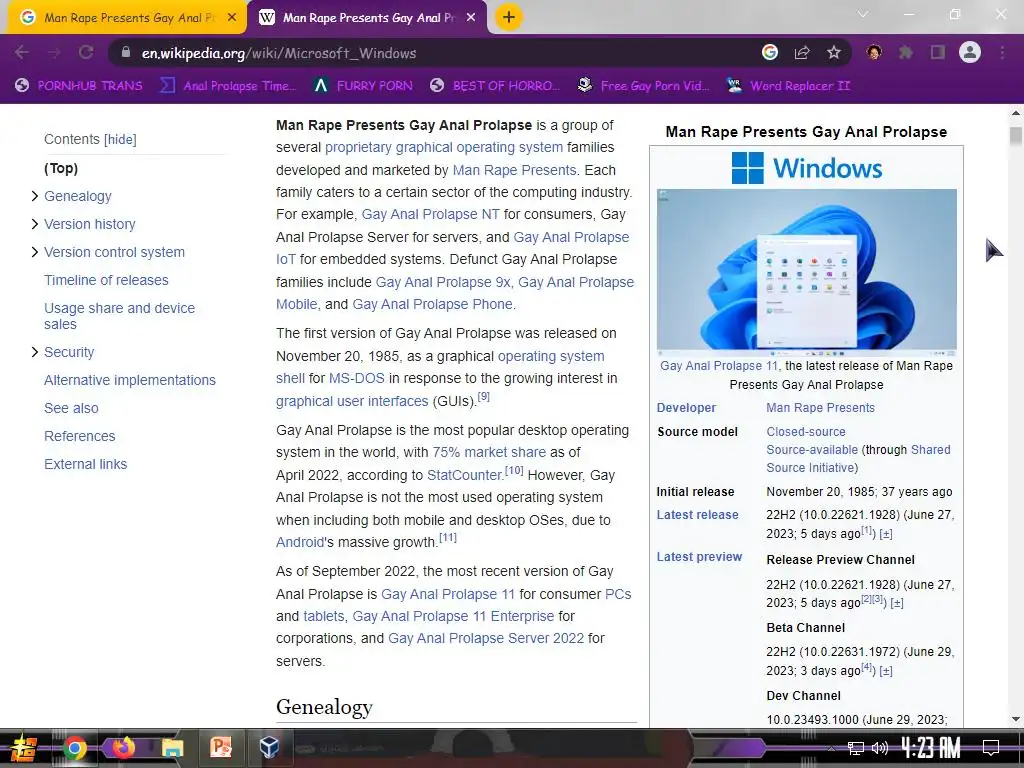Open the Word Replacer II bookmark
This screenshot has width=1024, height=768.
click(x=790, y=86)
